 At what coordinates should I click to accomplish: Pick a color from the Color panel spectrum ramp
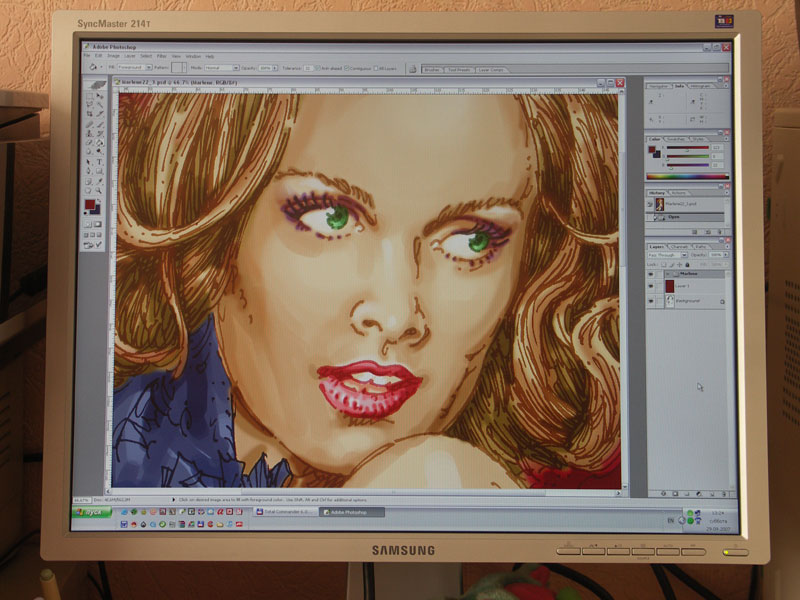(687, 177)
